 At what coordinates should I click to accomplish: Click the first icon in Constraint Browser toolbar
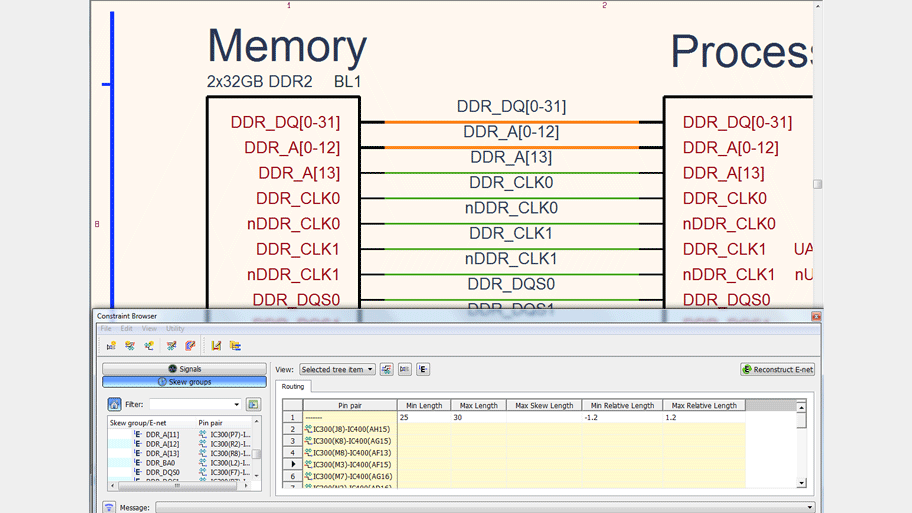click(111, 346)
